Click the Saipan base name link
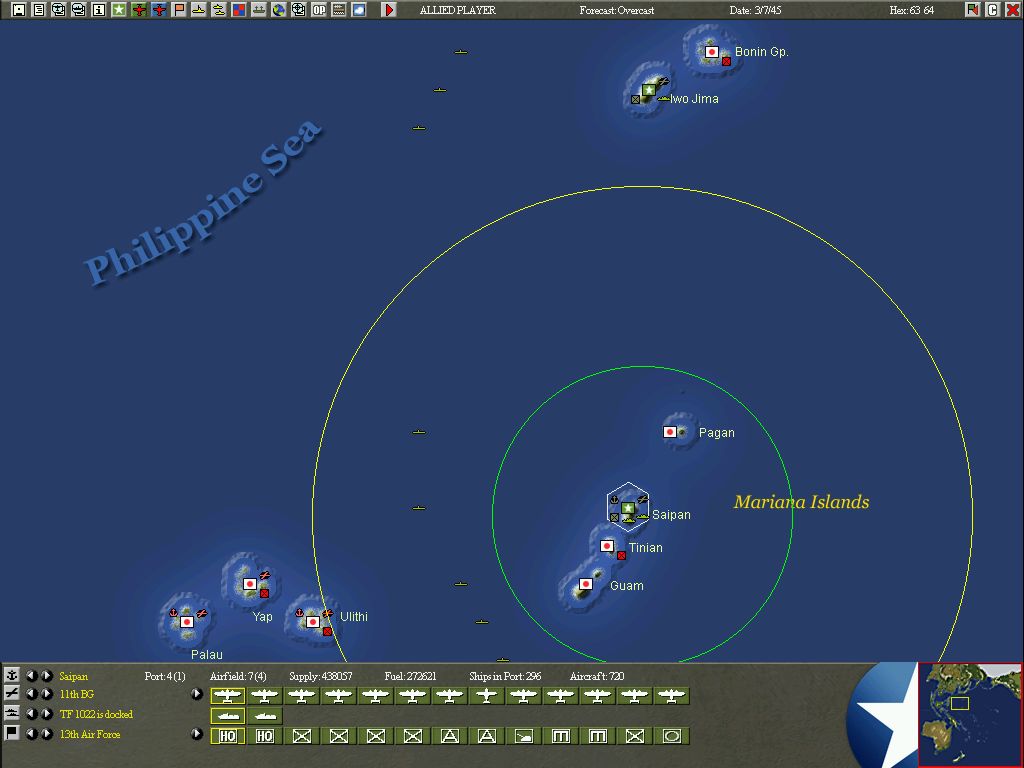The height and width of the screenshot is (768, 1024). [x=73, y=677]
